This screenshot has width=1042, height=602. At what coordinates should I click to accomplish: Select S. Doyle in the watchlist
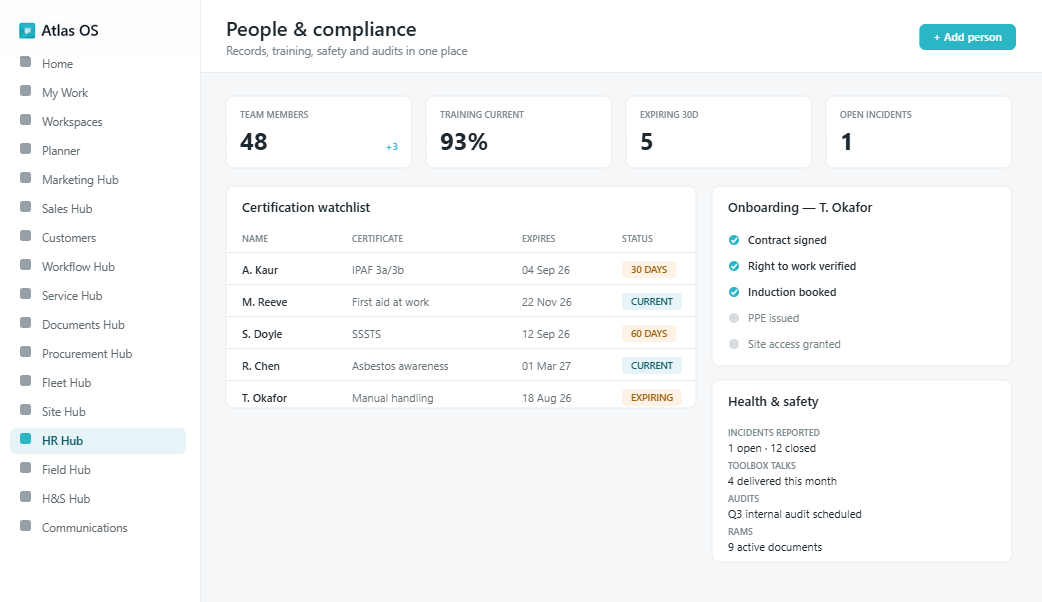coord(262,334)
